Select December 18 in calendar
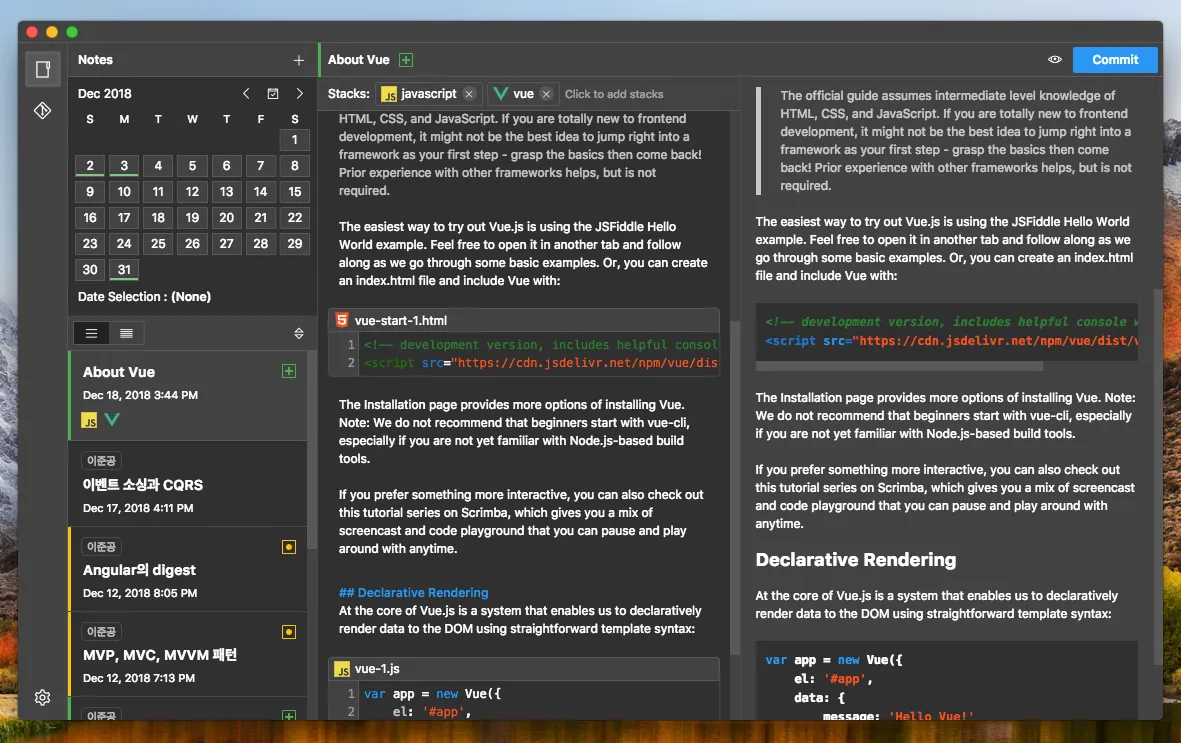The width and height of the screenshot is (1181, 743). [x=158, y=218]
